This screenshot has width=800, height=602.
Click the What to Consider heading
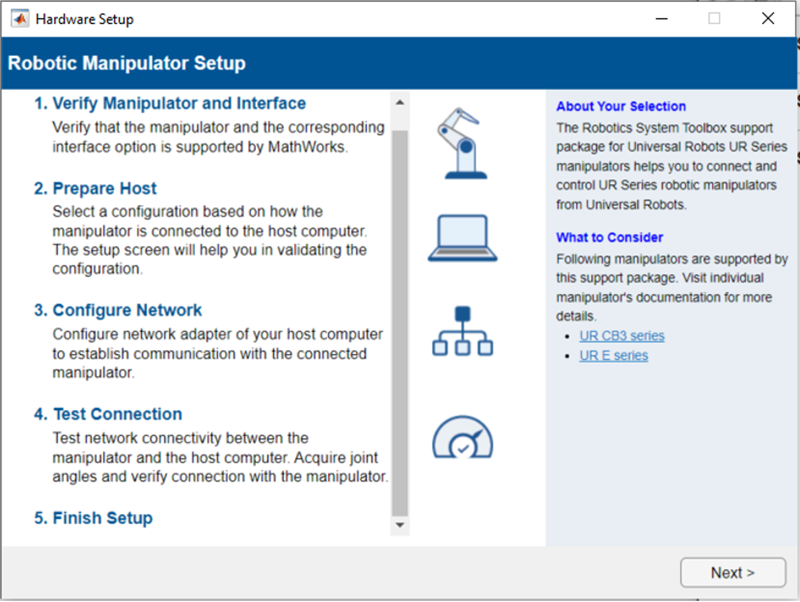click(x=609, y=238)
